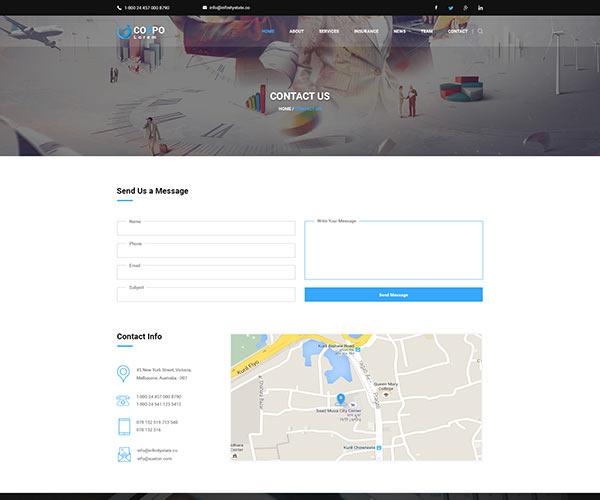
Task: Click the Contact Info heading
Action: coord(139,336)
